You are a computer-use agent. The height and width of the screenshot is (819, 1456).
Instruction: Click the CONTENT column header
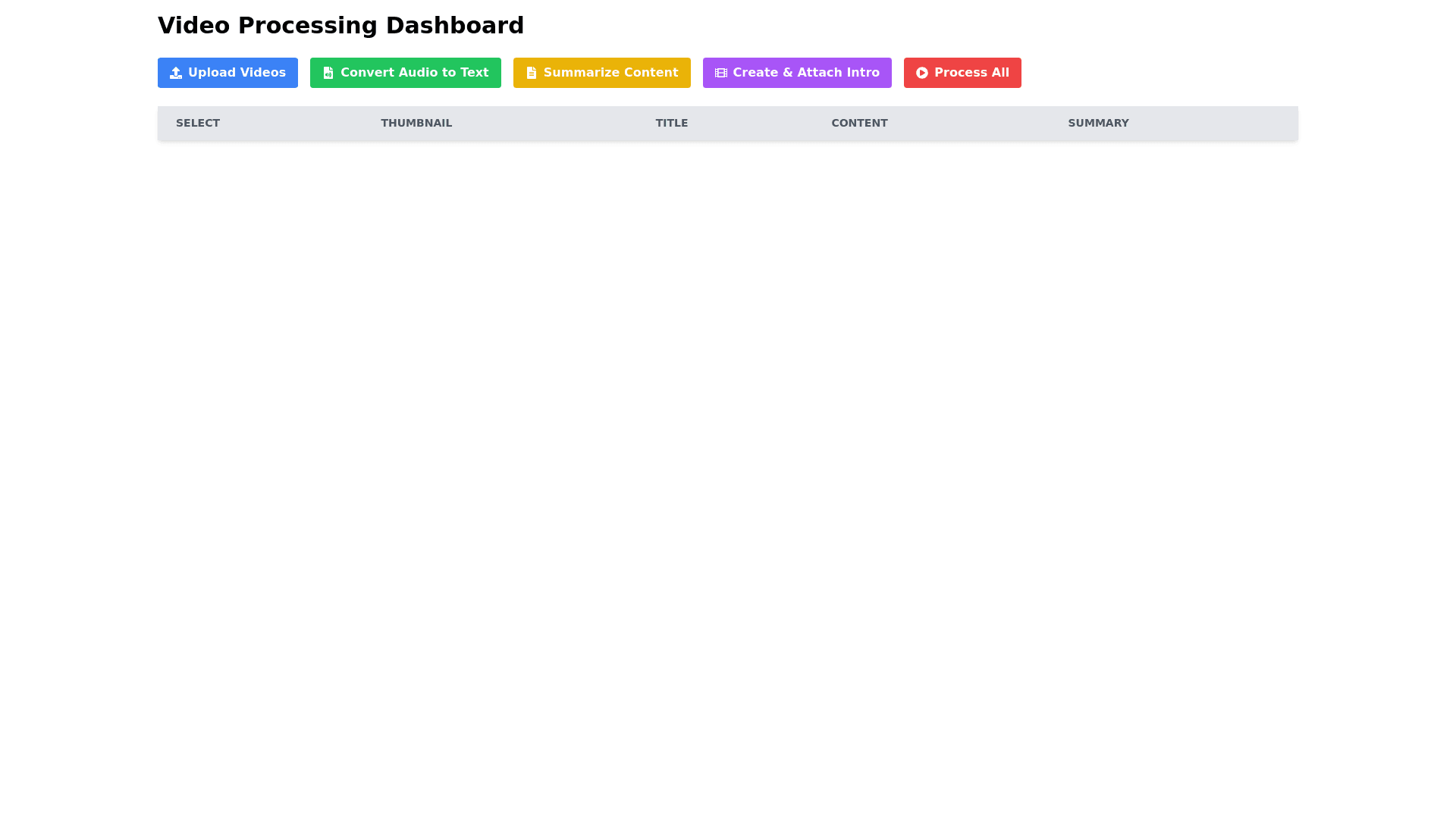pos(859,123)
